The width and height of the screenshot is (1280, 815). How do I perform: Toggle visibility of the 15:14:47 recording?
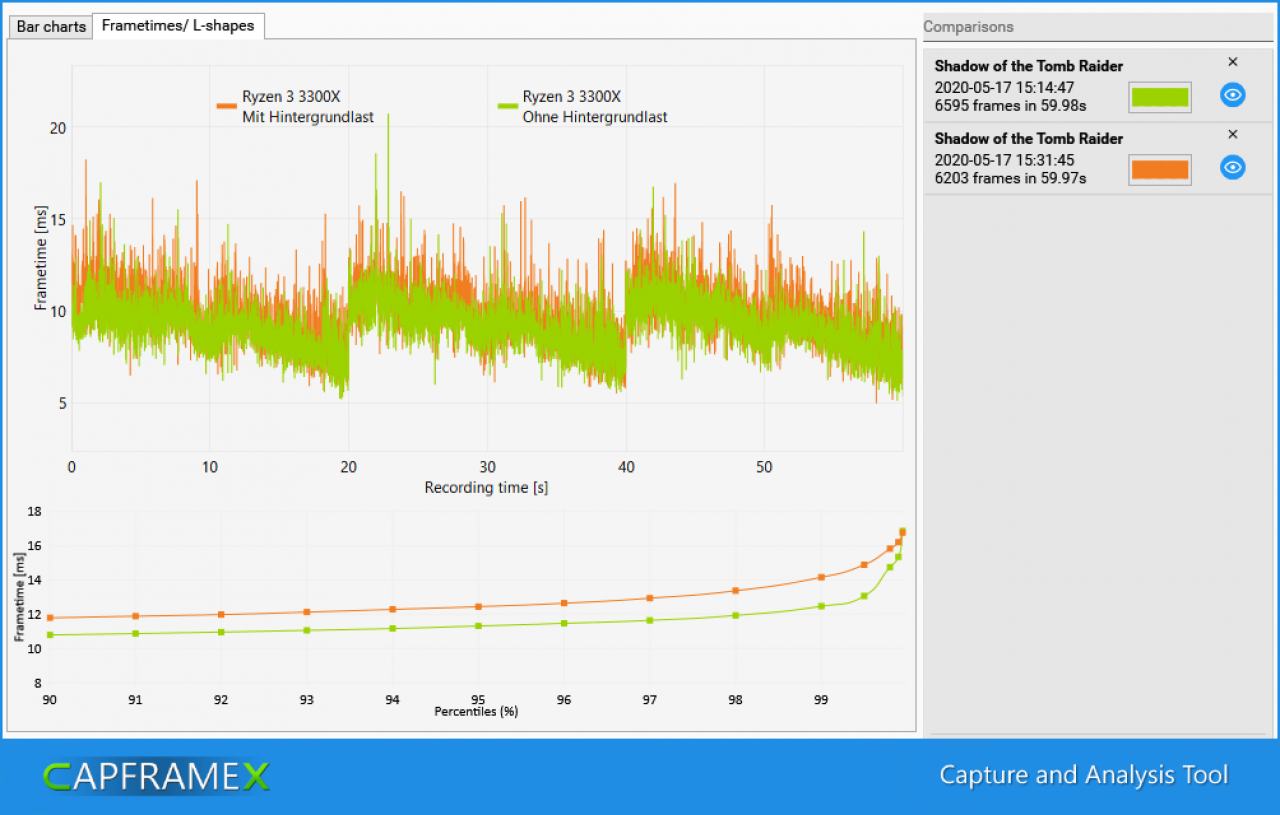pyautogui.click(x=1233, y=95)
